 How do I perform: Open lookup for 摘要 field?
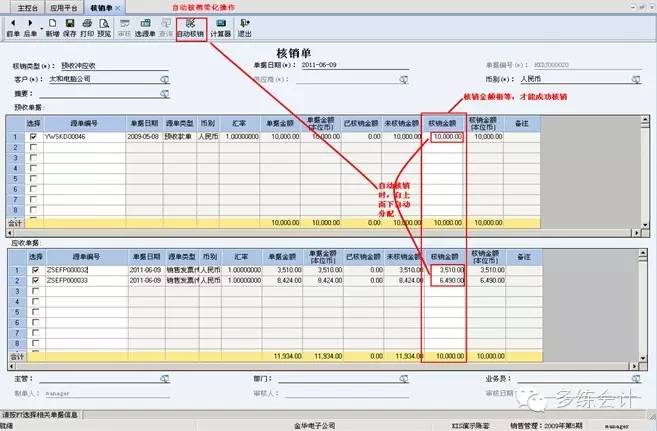click(165, 94)
